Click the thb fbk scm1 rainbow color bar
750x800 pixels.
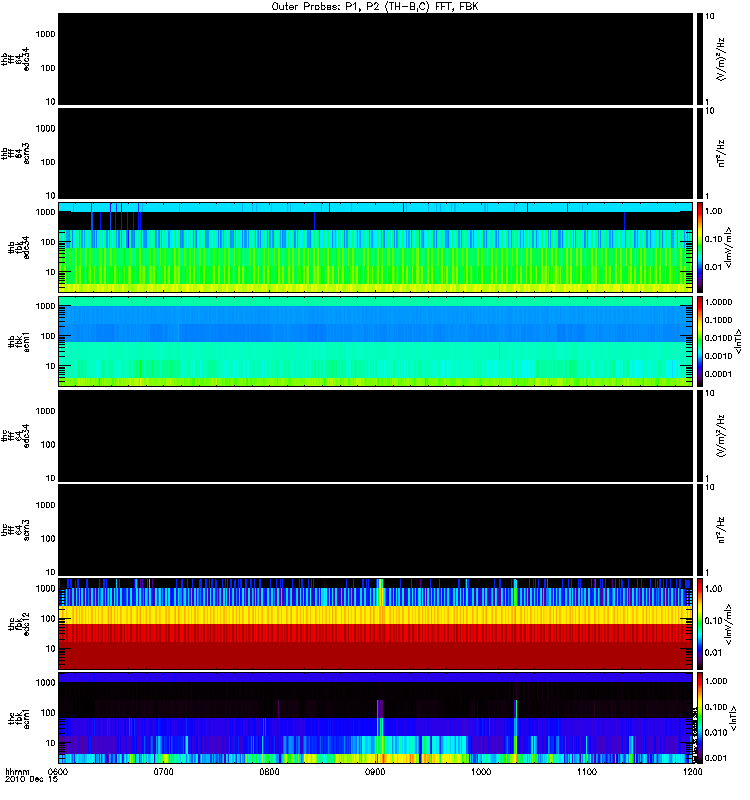700,341
